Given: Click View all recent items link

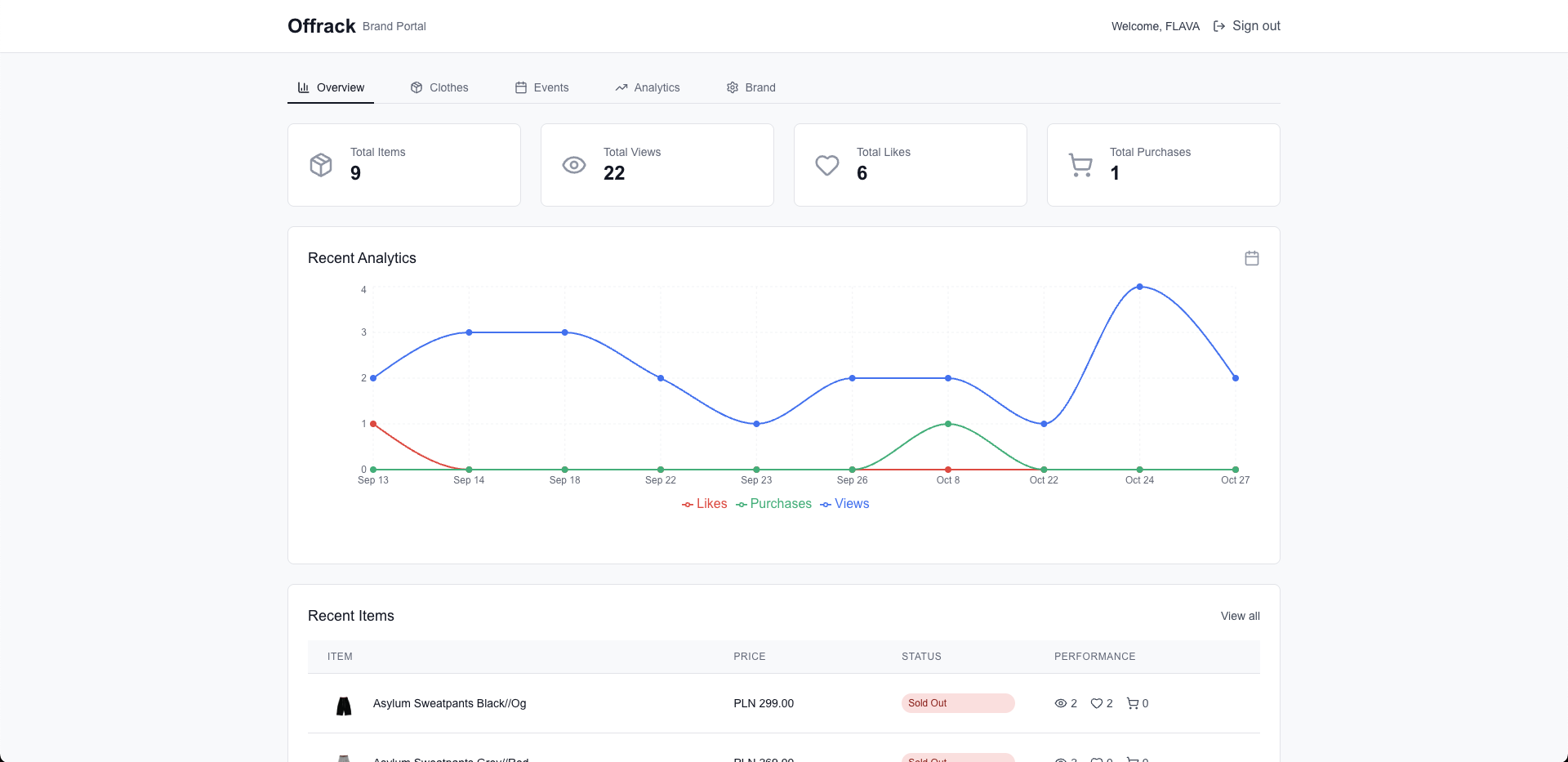Looking at the screenshot, I should (x=1240, y=616).
